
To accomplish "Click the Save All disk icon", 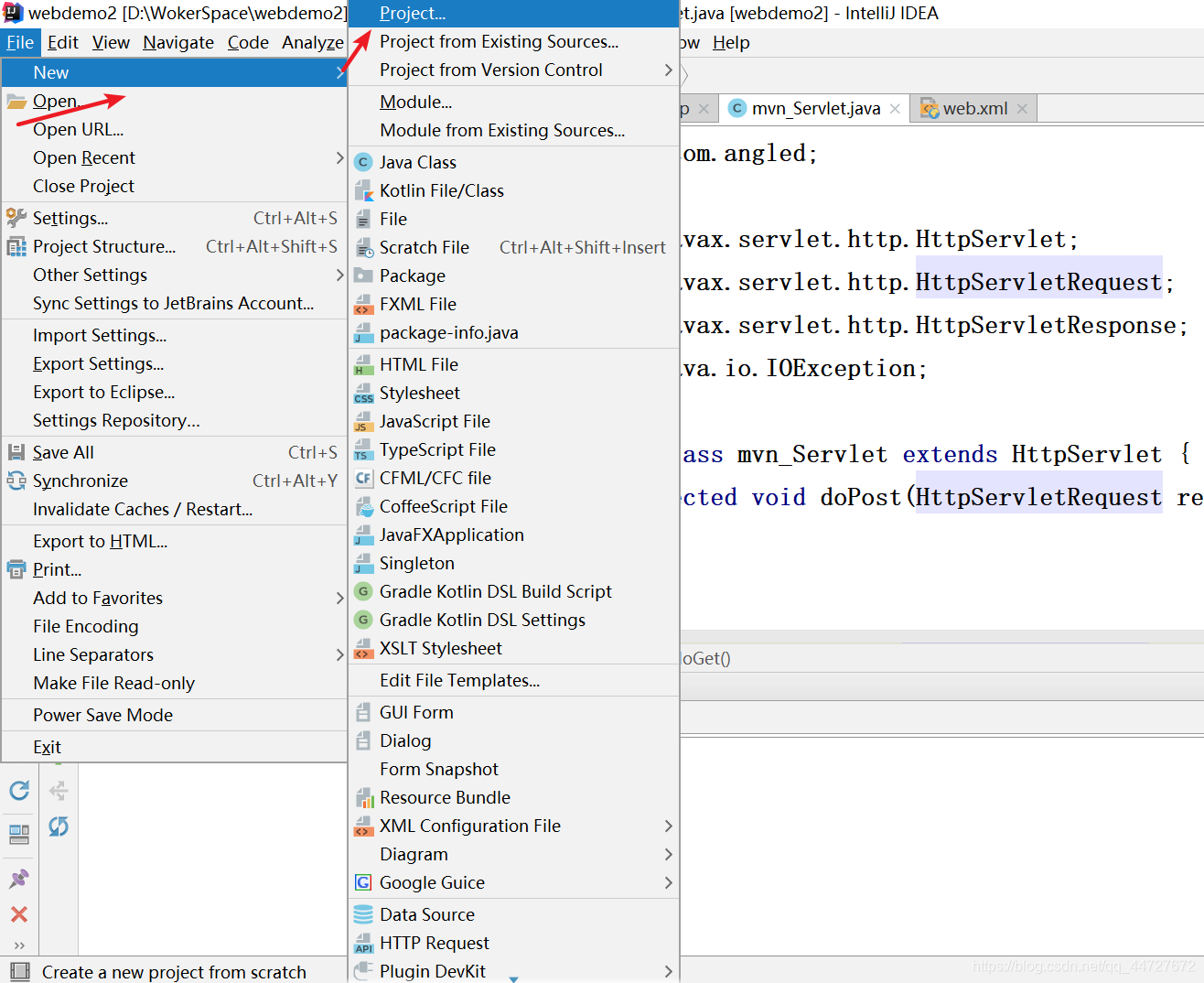I will [16, 452].
